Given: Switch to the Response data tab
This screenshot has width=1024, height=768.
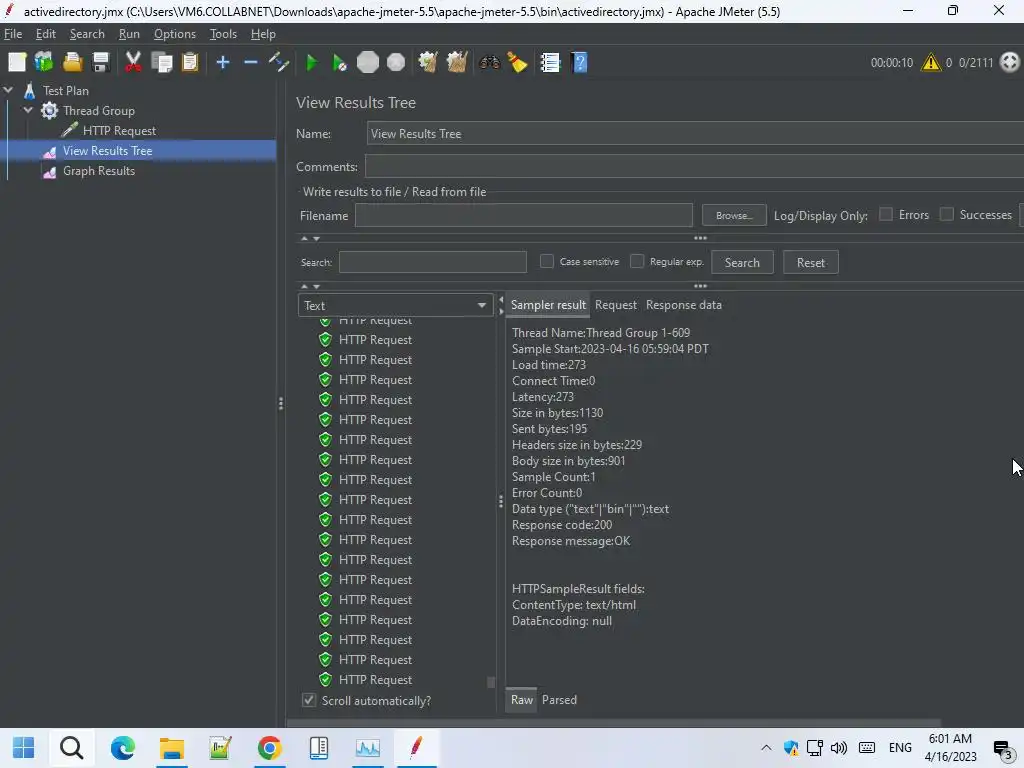Looking at the screenshot, I should [x=684, y=305].
